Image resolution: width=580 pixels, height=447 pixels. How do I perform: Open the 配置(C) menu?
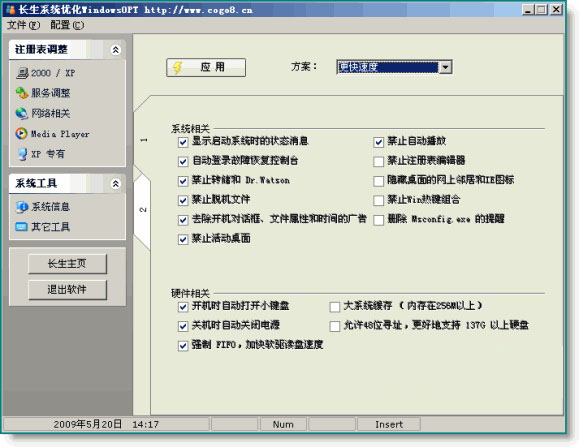[67, 25]
